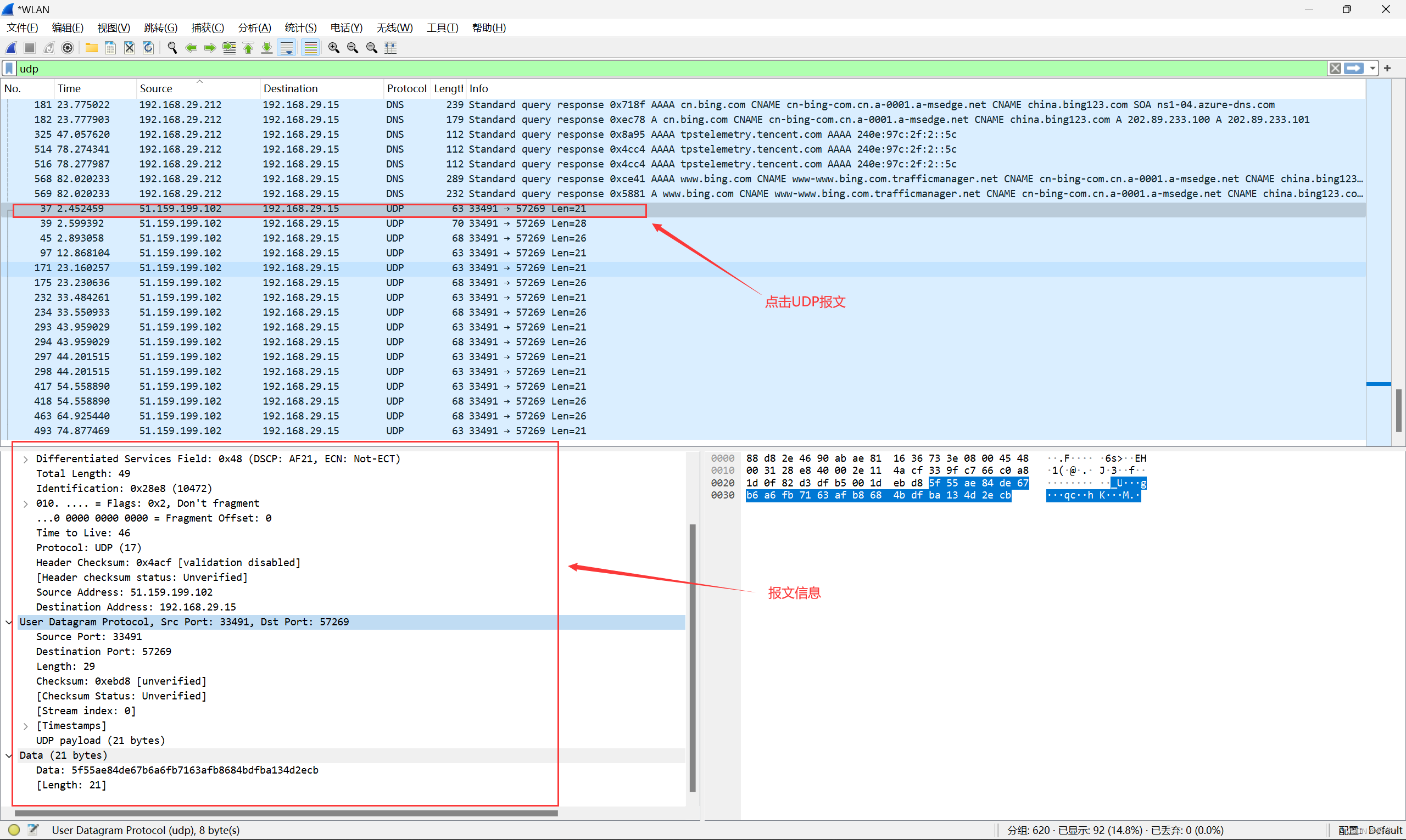Click packet list vertical scrollbar thumb

pyautogui.click(x=1398, y=410)
